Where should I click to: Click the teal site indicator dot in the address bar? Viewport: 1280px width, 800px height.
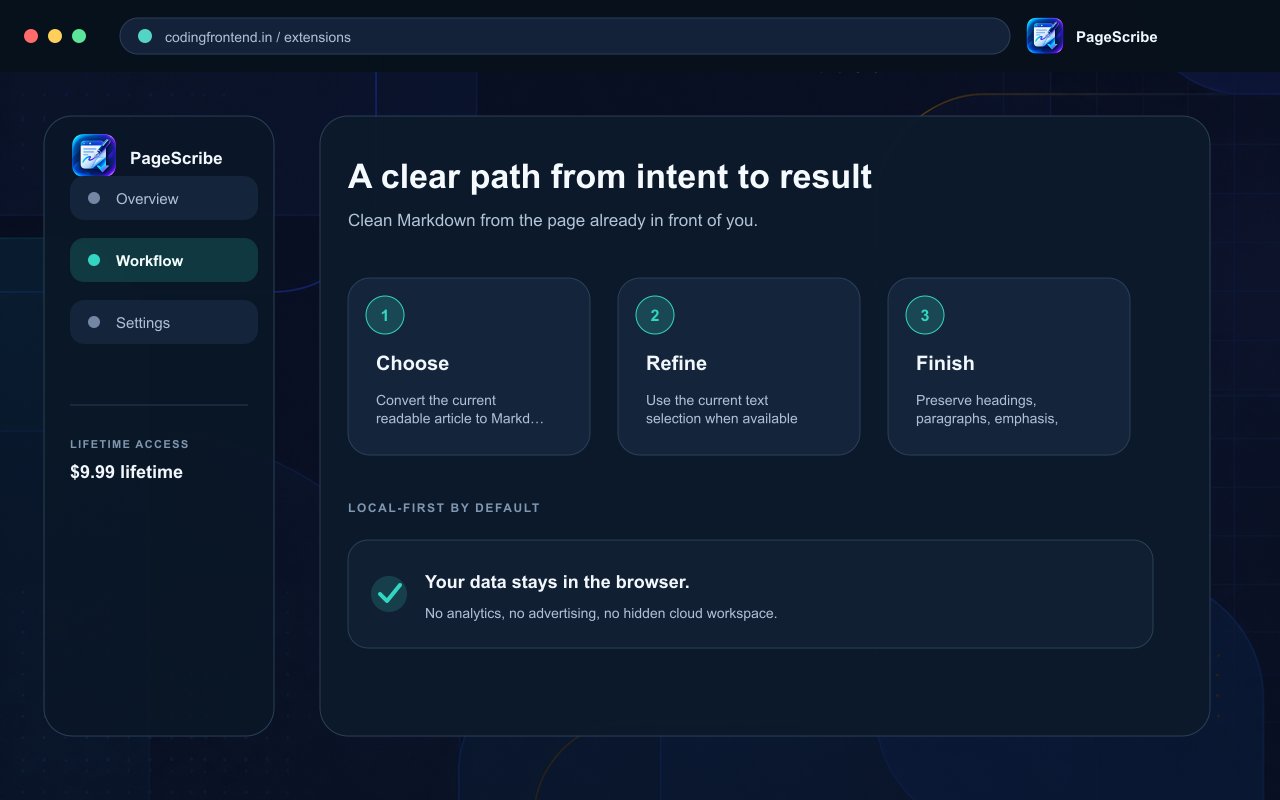[145, 36]
